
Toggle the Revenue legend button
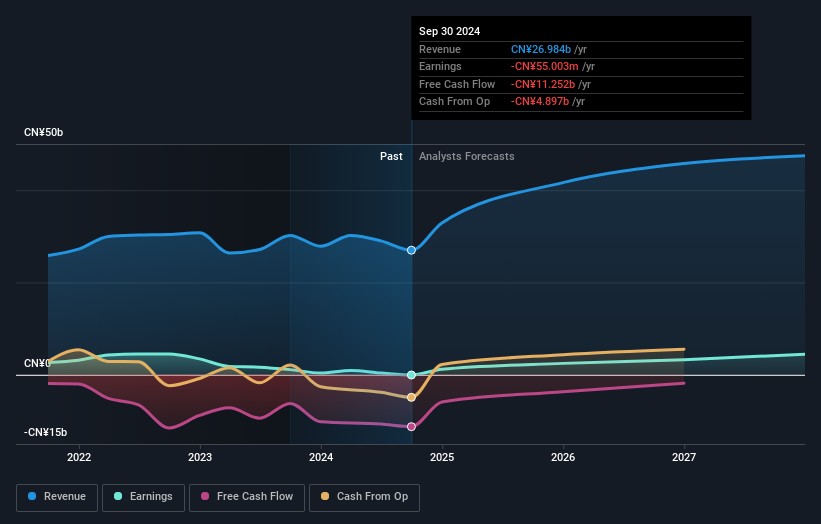(x=57, y=497)
